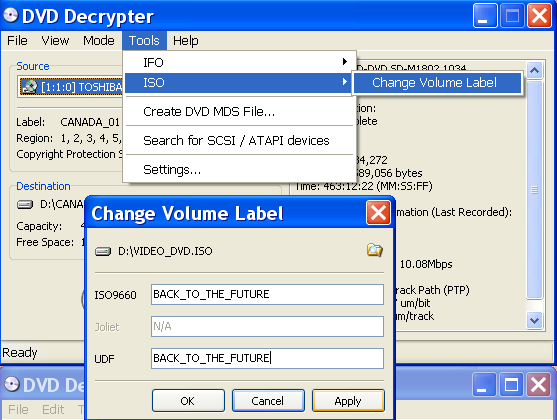The width and height of the screenshot is (557, 420).
Task: Click the Apply button
Action: [348, 400]
